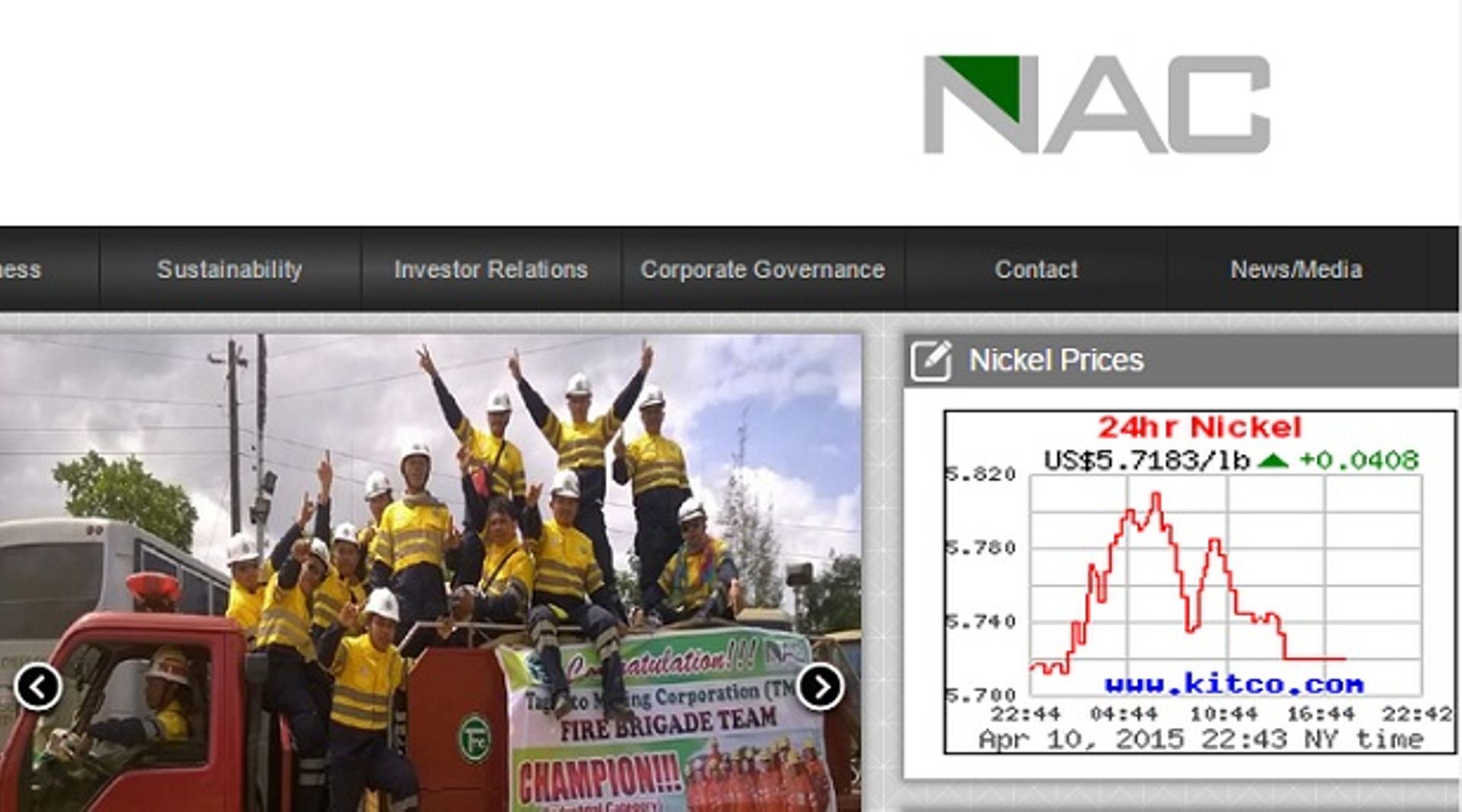Open the Sustainability menu

coord(230,269)
